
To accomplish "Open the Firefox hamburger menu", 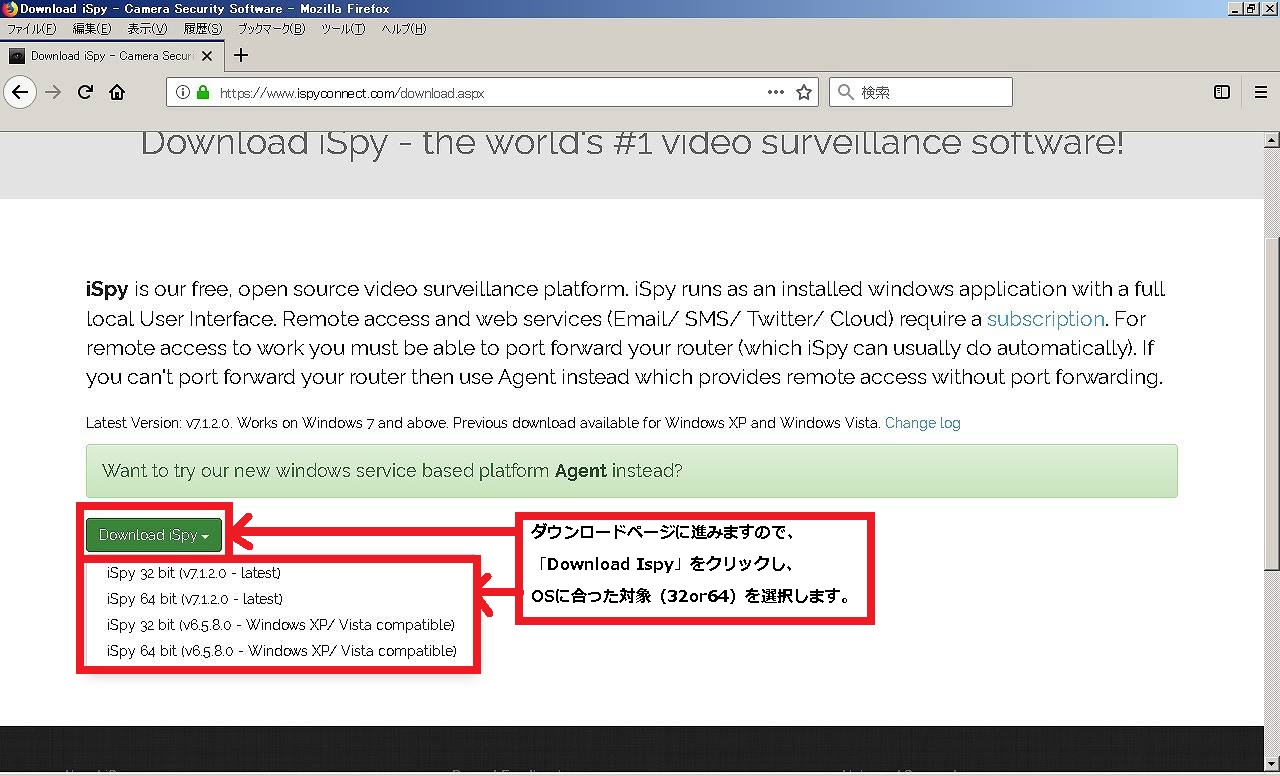I will (1260, 92).
